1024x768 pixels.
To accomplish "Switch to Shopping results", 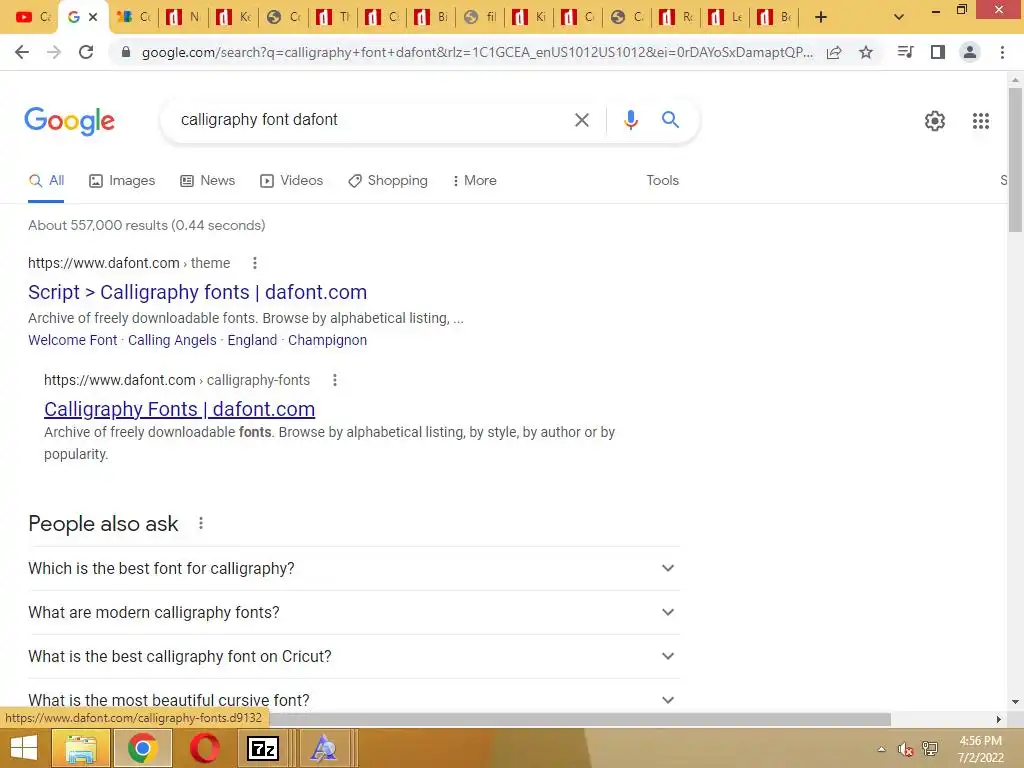I will 388,181.
